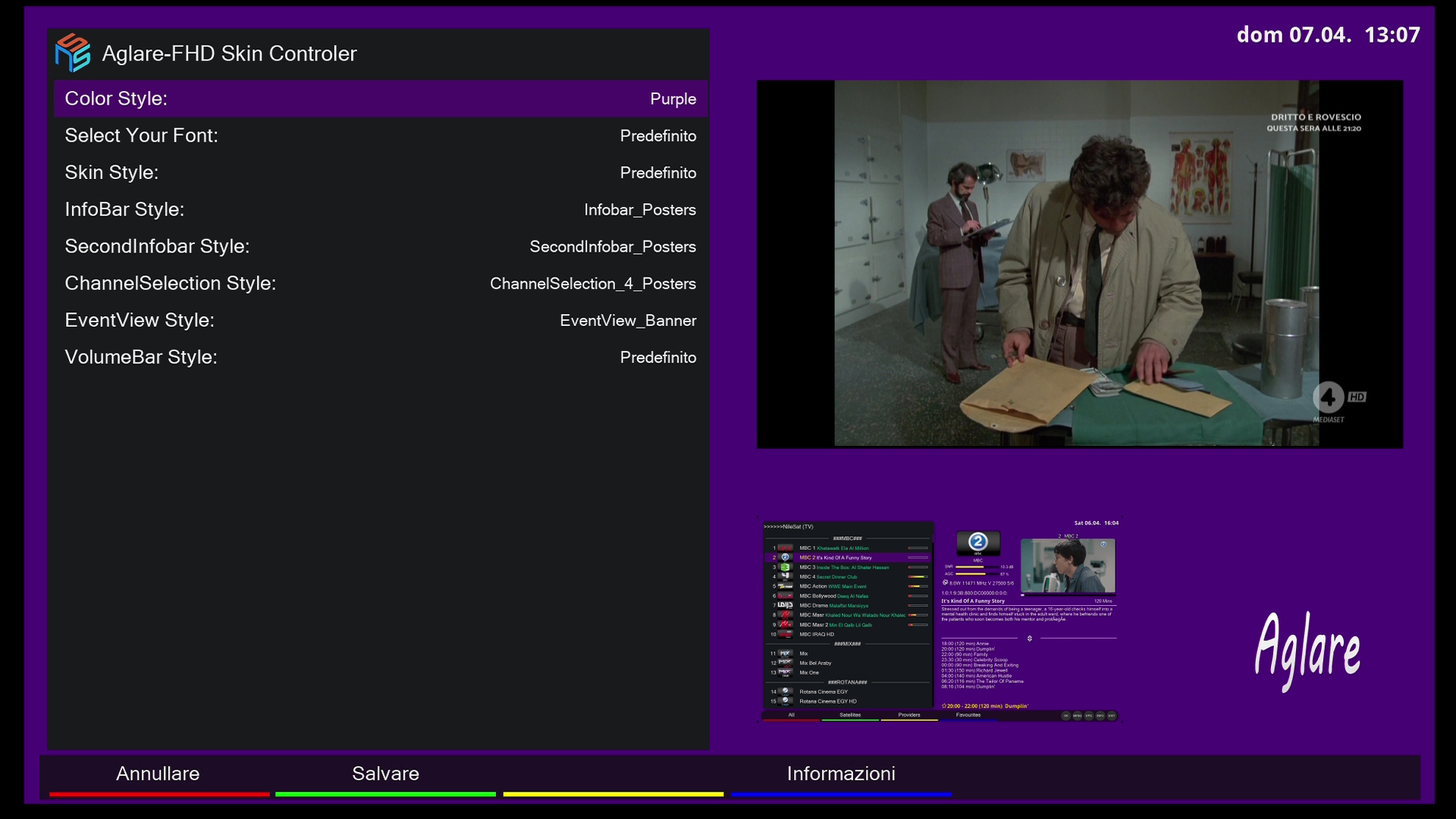The width and height of the screenshot is (1456, 819).
Task: Open Informazioni via blue button
Action: pyautogui.click(x=840, y=775)
